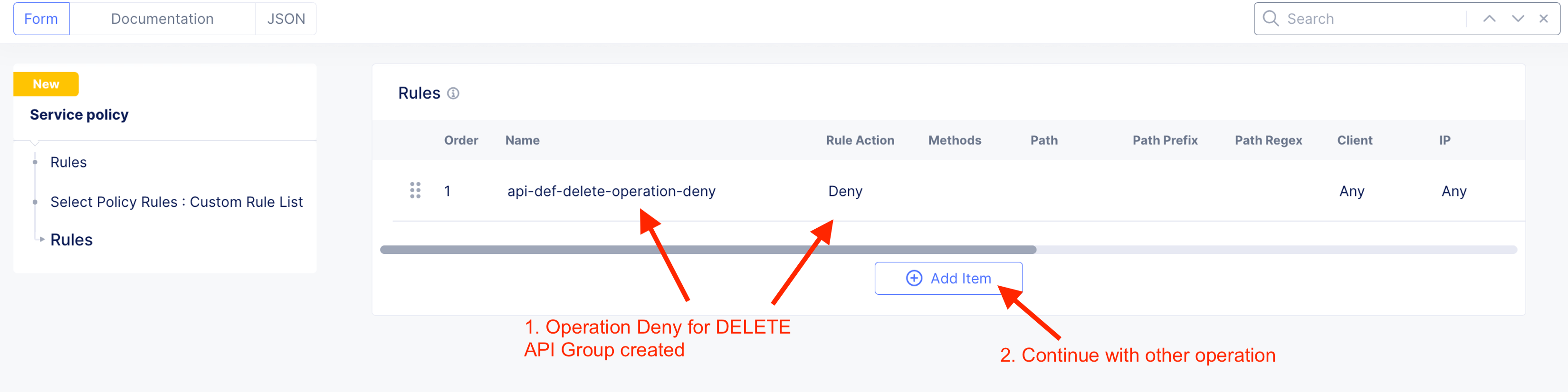Click the search magnifier icon

(1271, 19)
